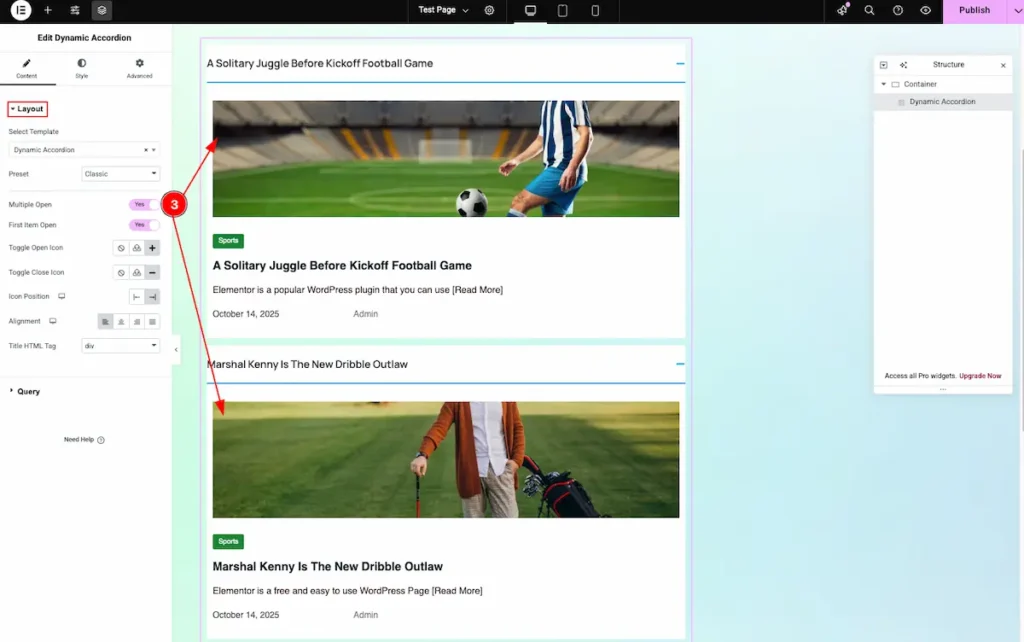Screen dimensions: 1024x642
Task: Open the Preset dropdown
Action: (x=120, y=174)
